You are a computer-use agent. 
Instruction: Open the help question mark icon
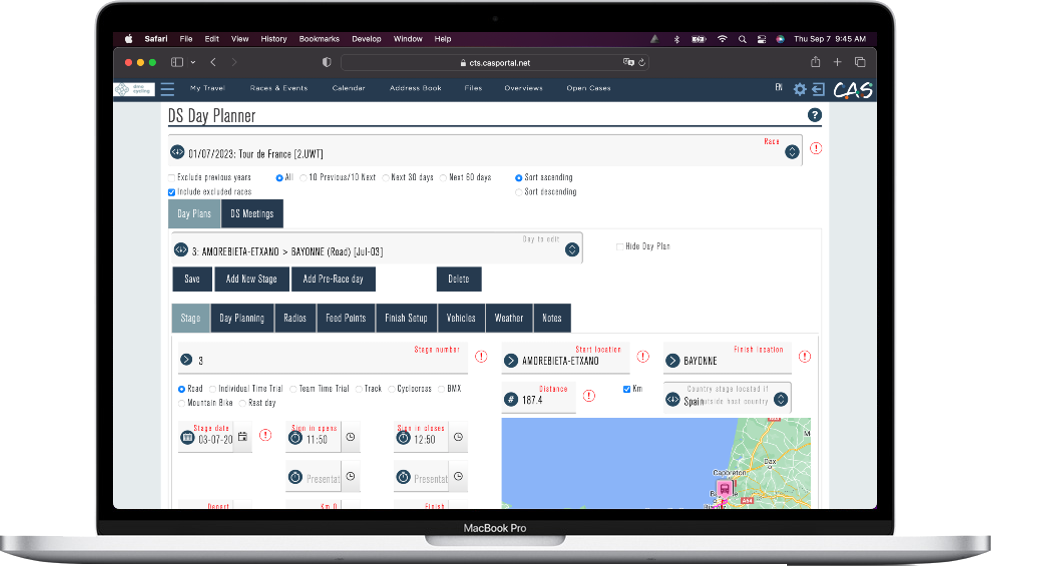click(814, 115)
